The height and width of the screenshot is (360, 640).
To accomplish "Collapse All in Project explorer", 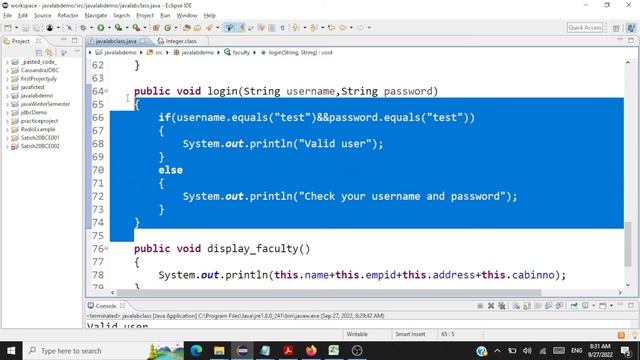I will (39, 53).
